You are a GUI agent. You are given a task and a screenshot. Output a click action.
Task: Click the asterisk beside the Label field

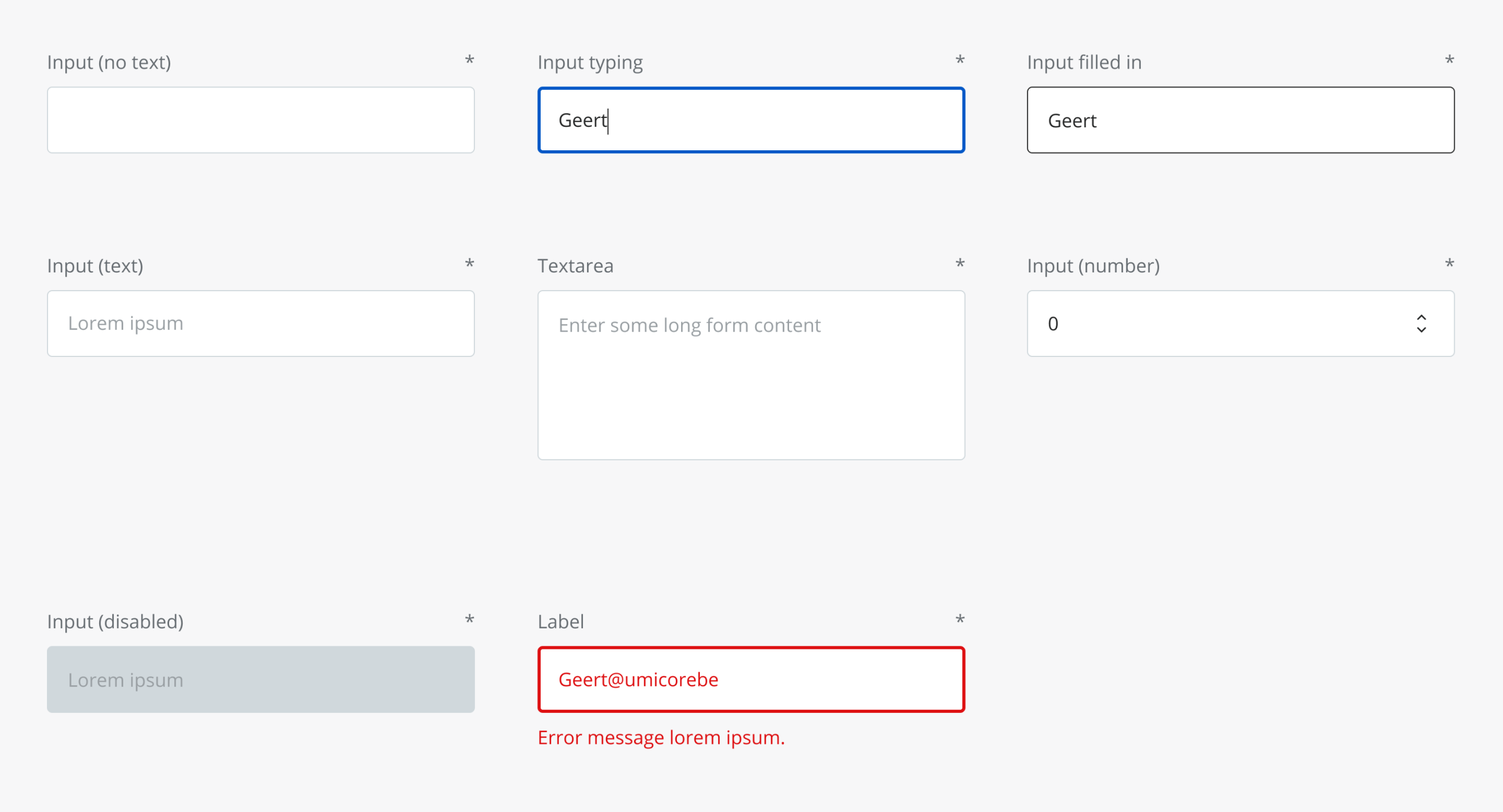(960, 619)
